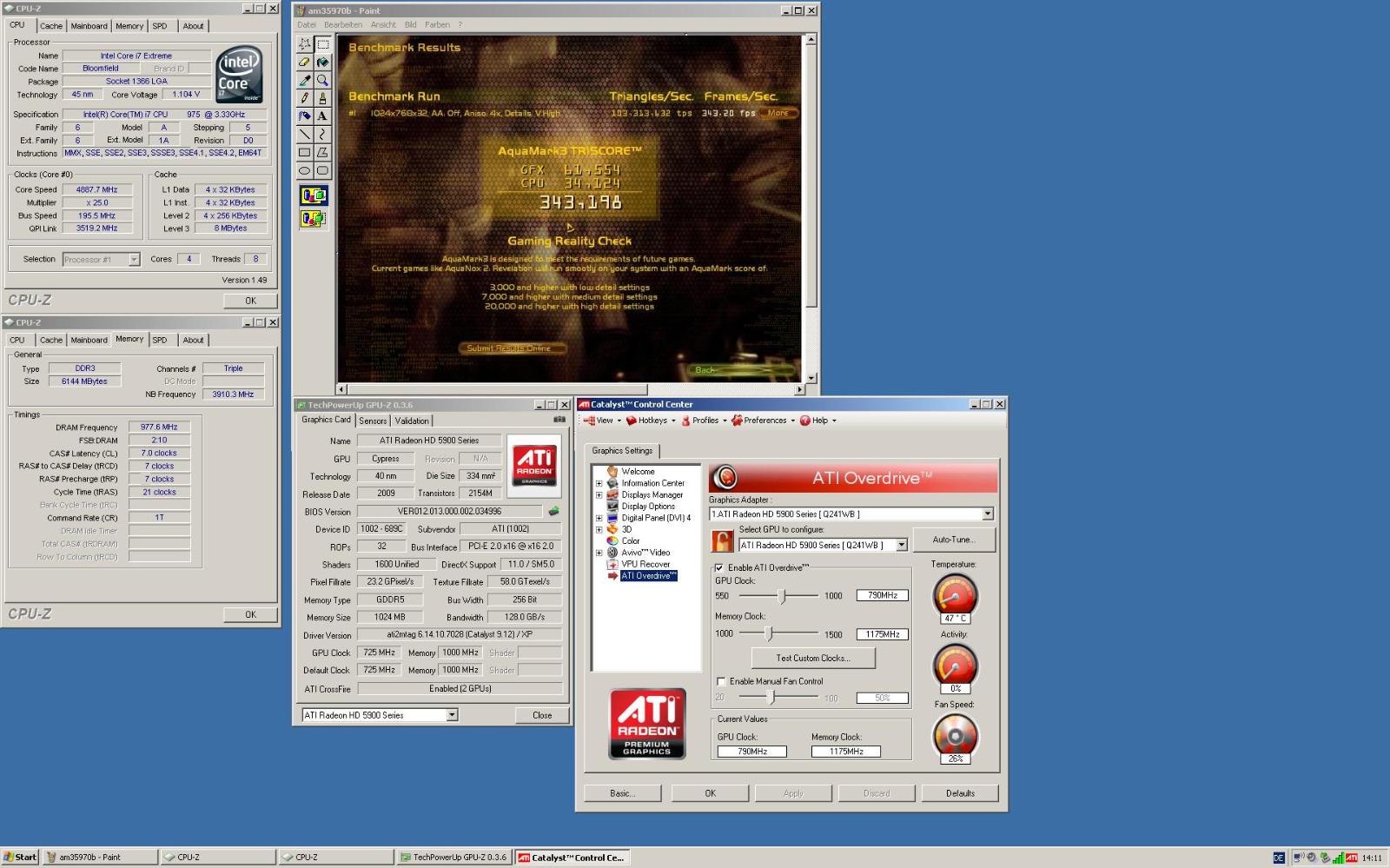The image size is (1390, 868).
Task: Open the Graphics Adapter dropdown
Action: pyautogui.click(x=988, y=514)
